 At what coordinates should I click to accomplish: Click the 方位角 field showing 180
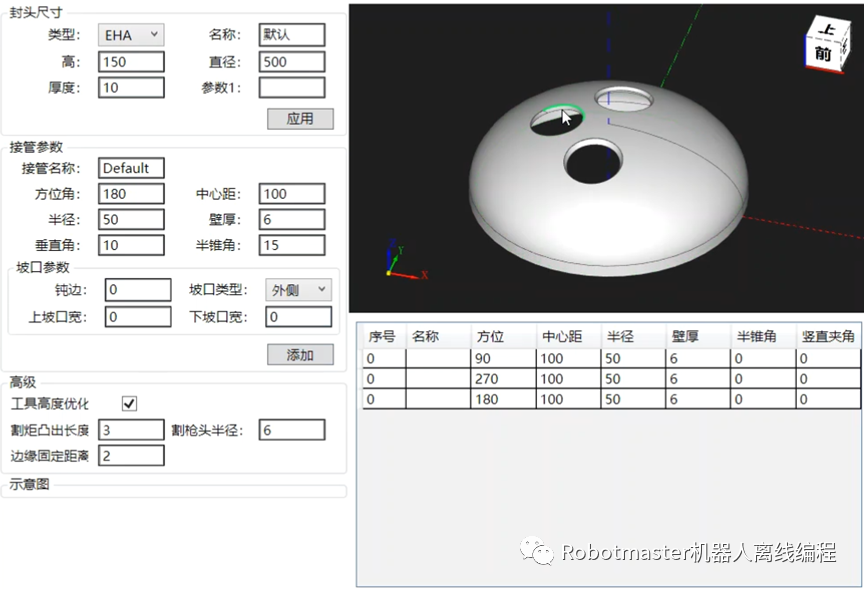click(132, 194)
